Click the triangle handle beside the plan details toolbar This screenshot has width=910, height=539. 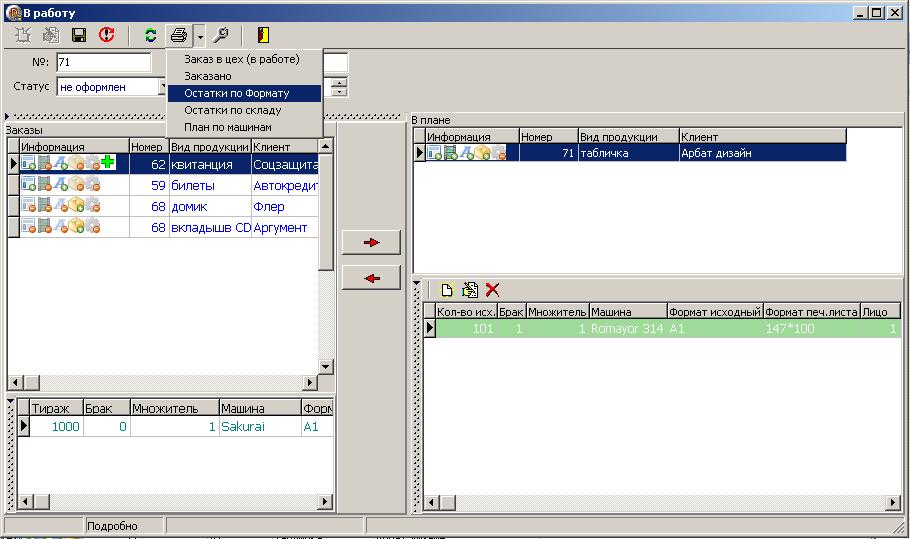[x=417, y=284]
